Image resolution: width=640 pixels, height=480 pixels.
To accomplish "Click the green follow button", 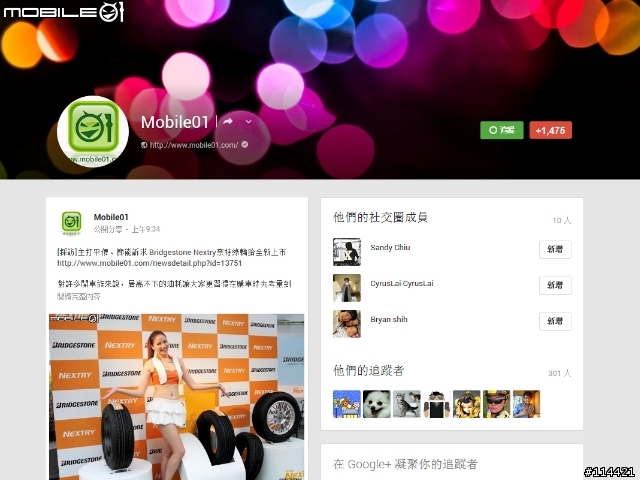I will tap(502, 130).
